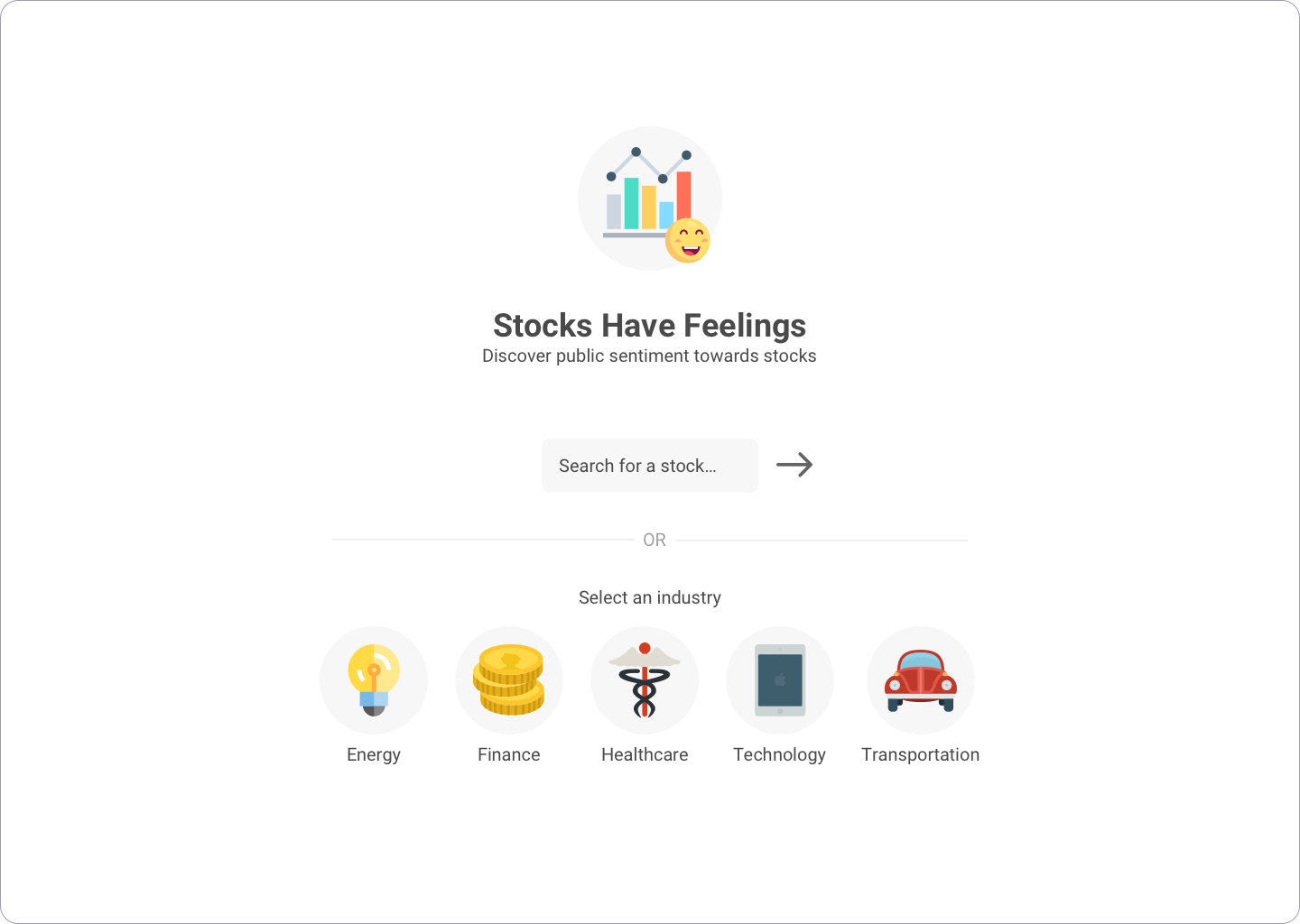The image size is (1300, 924).
Task: Click the red bar in logo chart
Action: (684, 196)
